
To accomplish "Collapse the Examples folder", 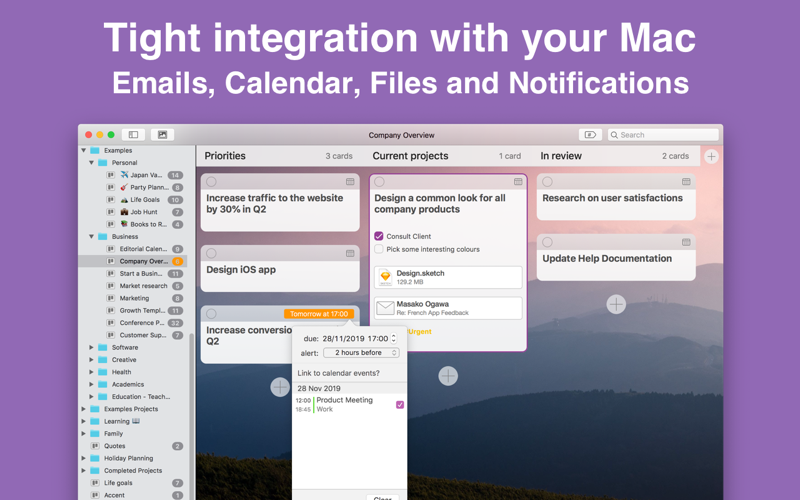I will 84,151.
